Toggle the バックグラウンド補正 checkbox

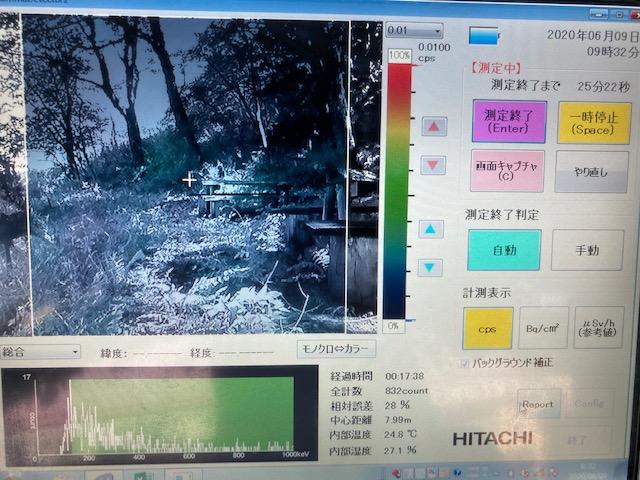tap(464, 362)
